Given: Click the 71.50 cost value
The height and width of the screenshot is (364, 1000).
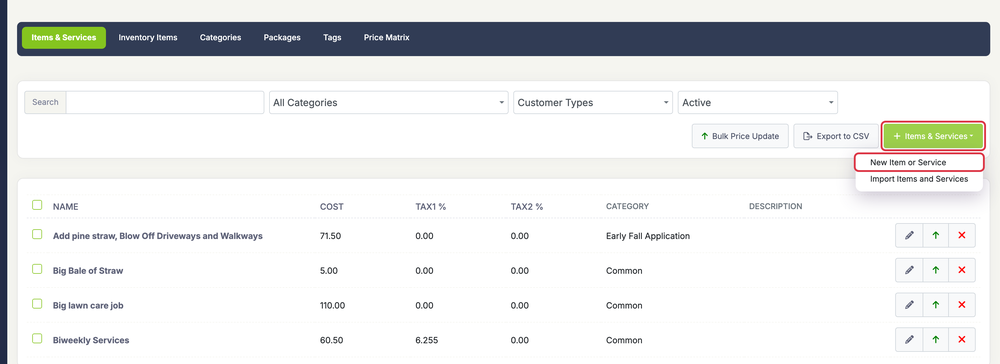Looking at the screenshot, I should tap(330, 236).
